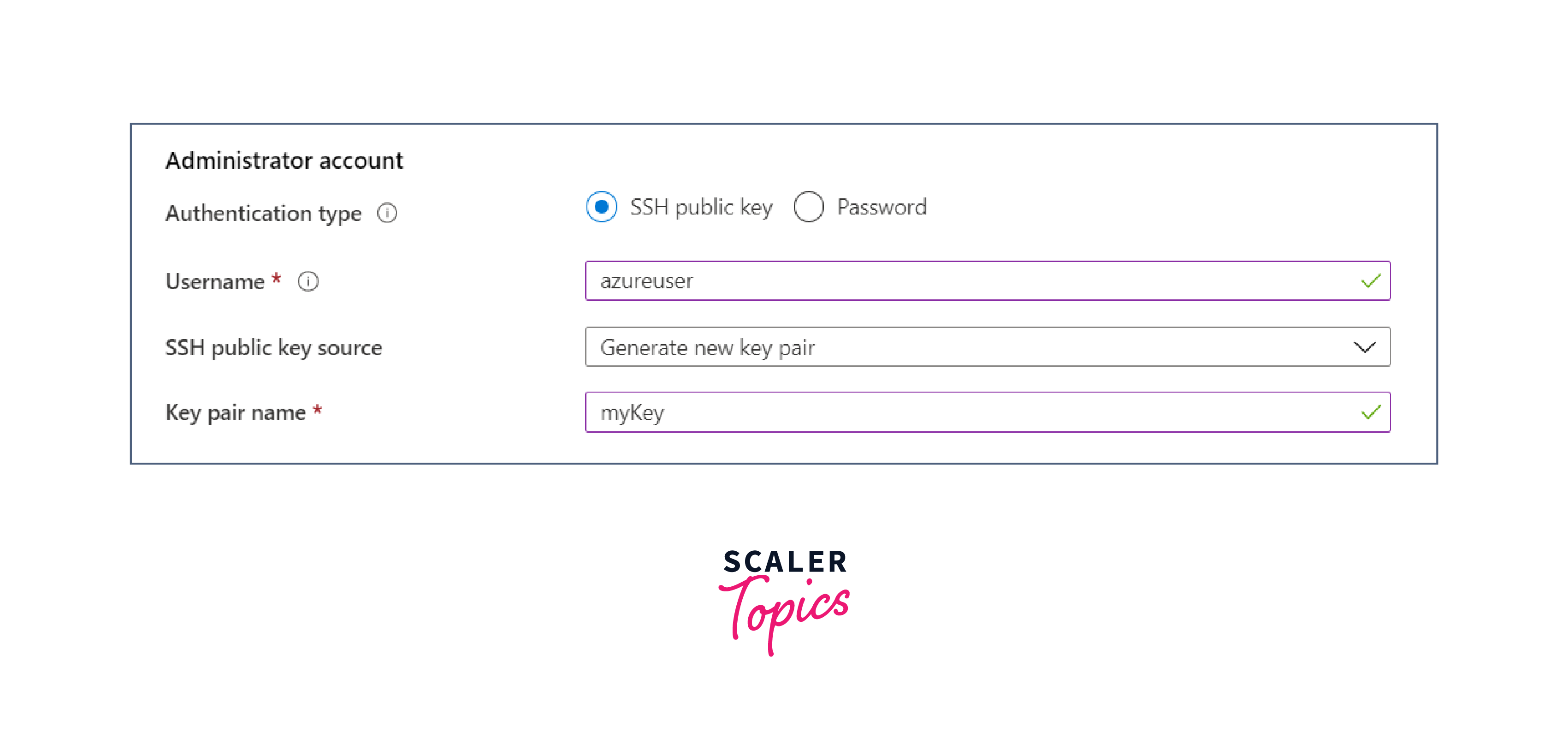Expand SSH key source using chevron arrow
The height and width of the screenshot is (745, 1568).
tap(1365, 347)
